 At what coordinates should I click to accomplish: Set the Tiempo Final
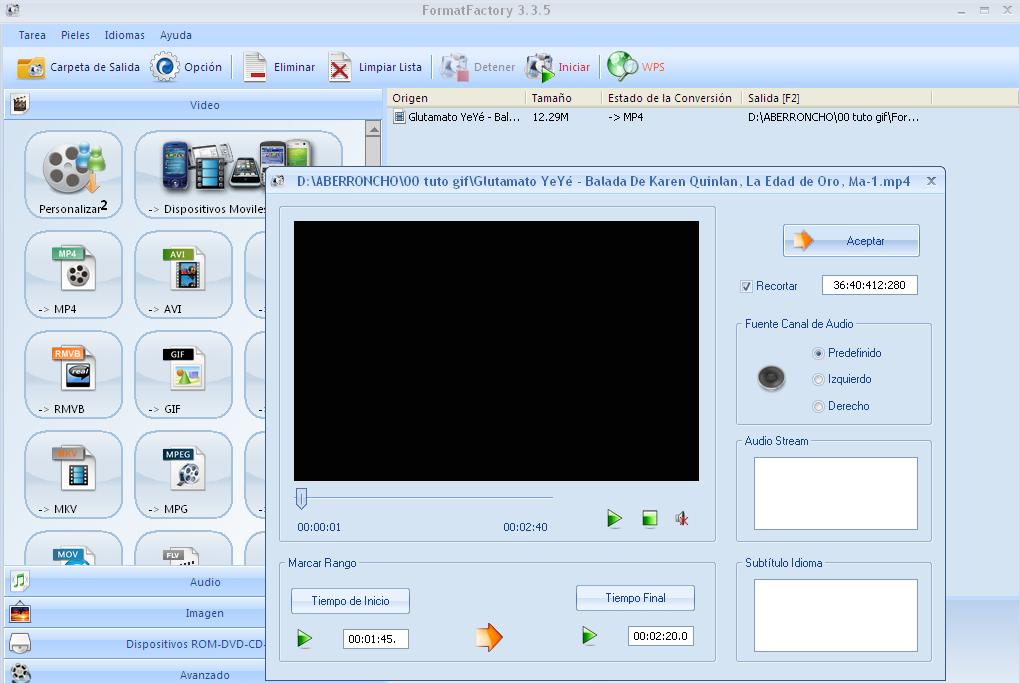(x=635, y=598)
